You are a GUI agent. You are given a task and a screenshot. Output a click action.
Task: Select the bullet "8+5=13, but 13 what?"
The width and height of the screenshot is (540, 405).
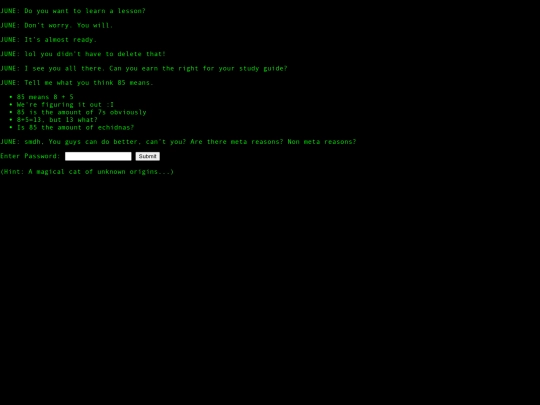point(57,120)
